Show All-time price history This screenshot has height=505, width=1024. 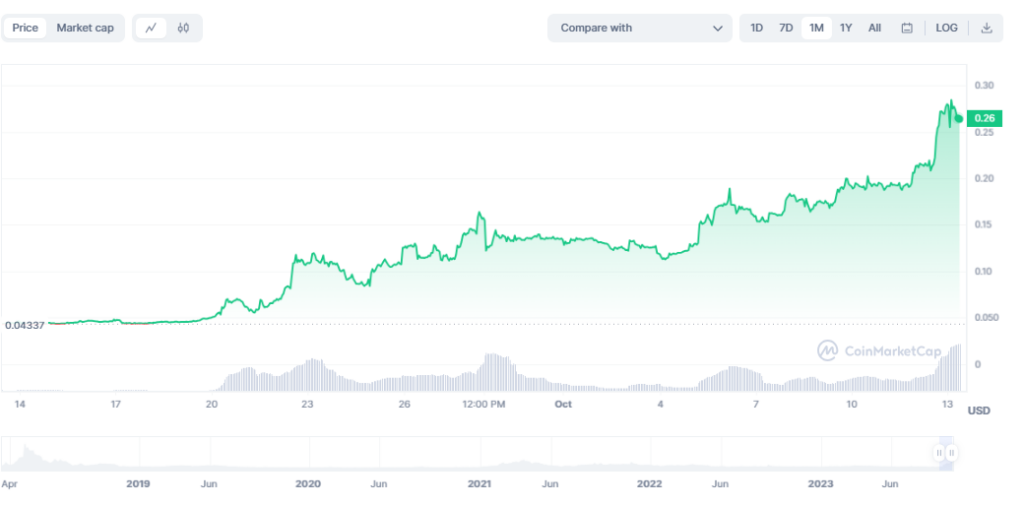tap(875, 28)
